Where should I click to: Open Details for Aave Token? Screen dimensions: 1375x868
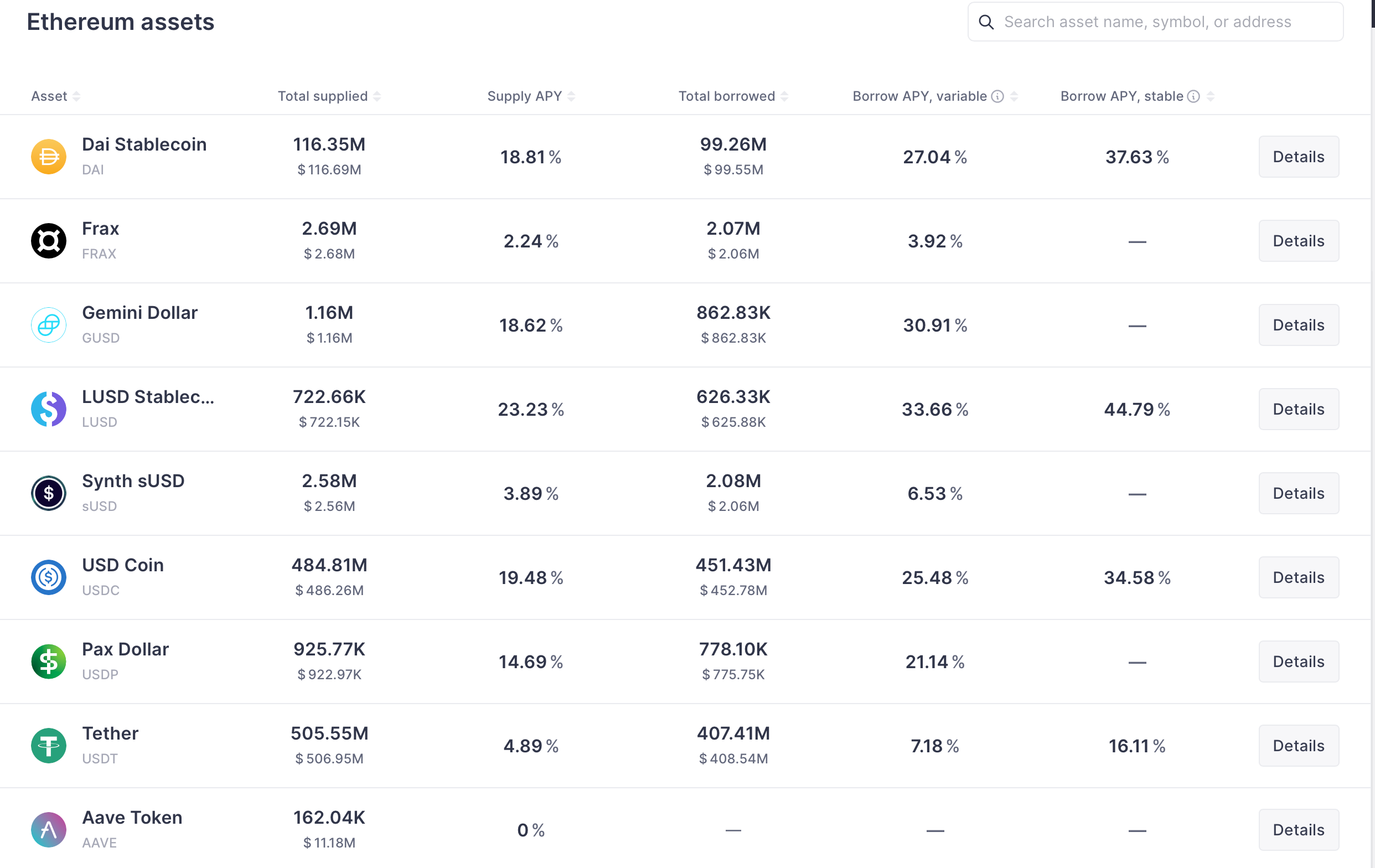click(x=1299, y=830)
